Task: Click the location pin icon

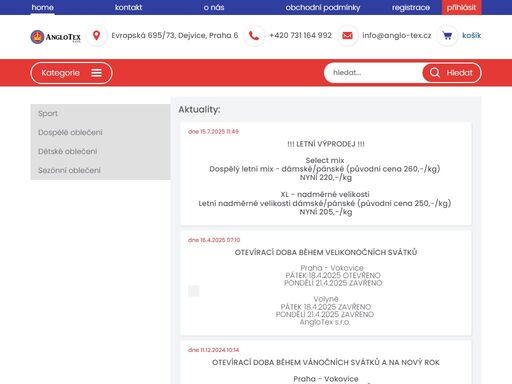Action: 97,35
